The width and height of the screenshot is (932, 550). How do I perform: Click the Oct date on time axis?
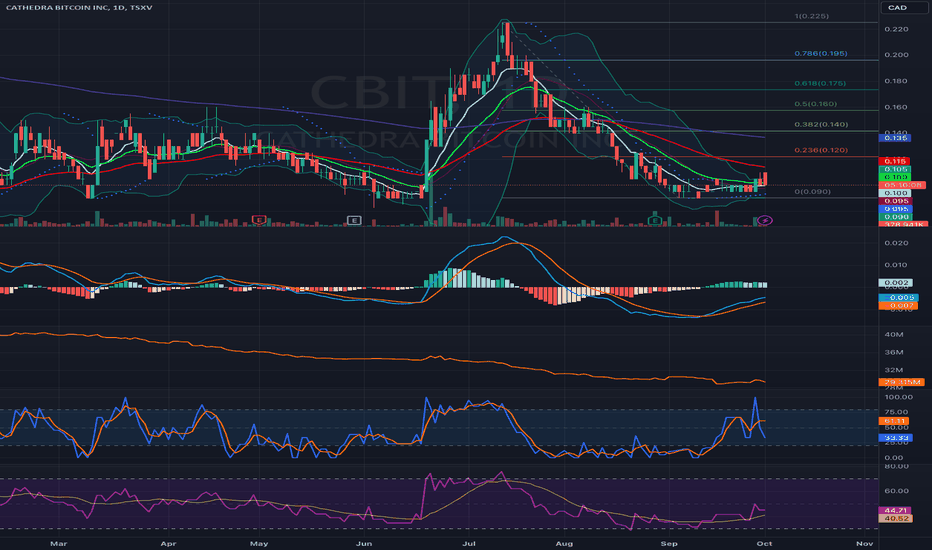point(764,543)
